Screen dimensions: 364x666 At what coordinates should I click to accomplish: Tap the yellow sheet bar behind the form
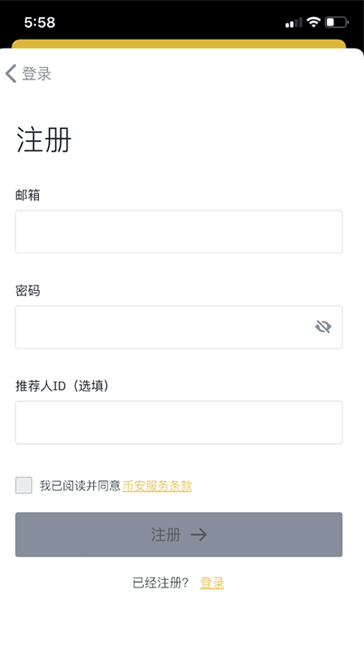tap(179, 44)
